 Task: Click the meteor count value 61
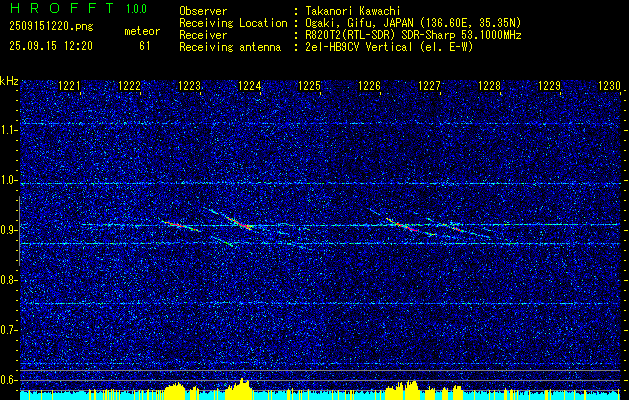click(x=145, y=46)
